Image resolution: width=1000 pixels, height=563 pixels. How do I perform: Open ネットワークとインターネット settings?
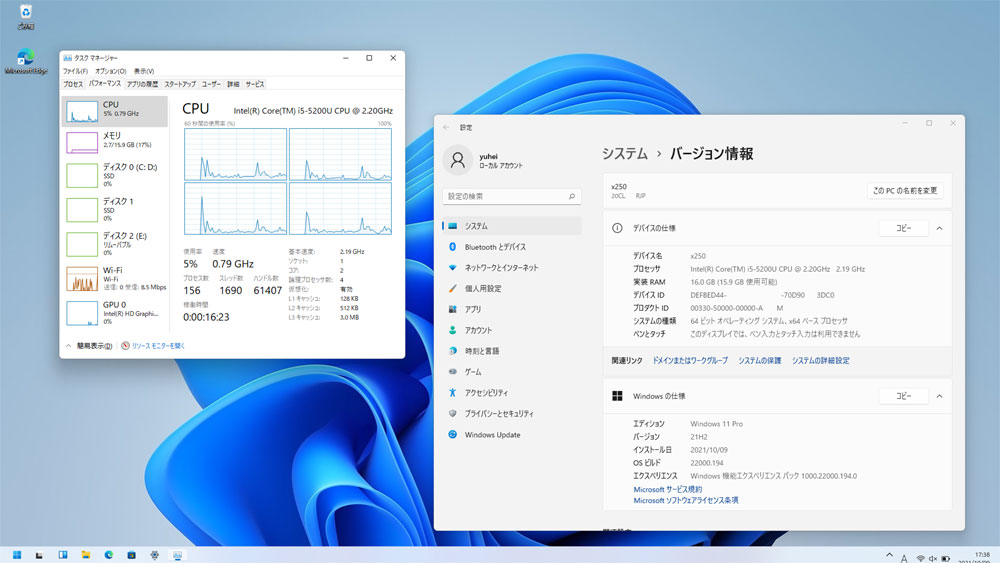pos(511,268)
